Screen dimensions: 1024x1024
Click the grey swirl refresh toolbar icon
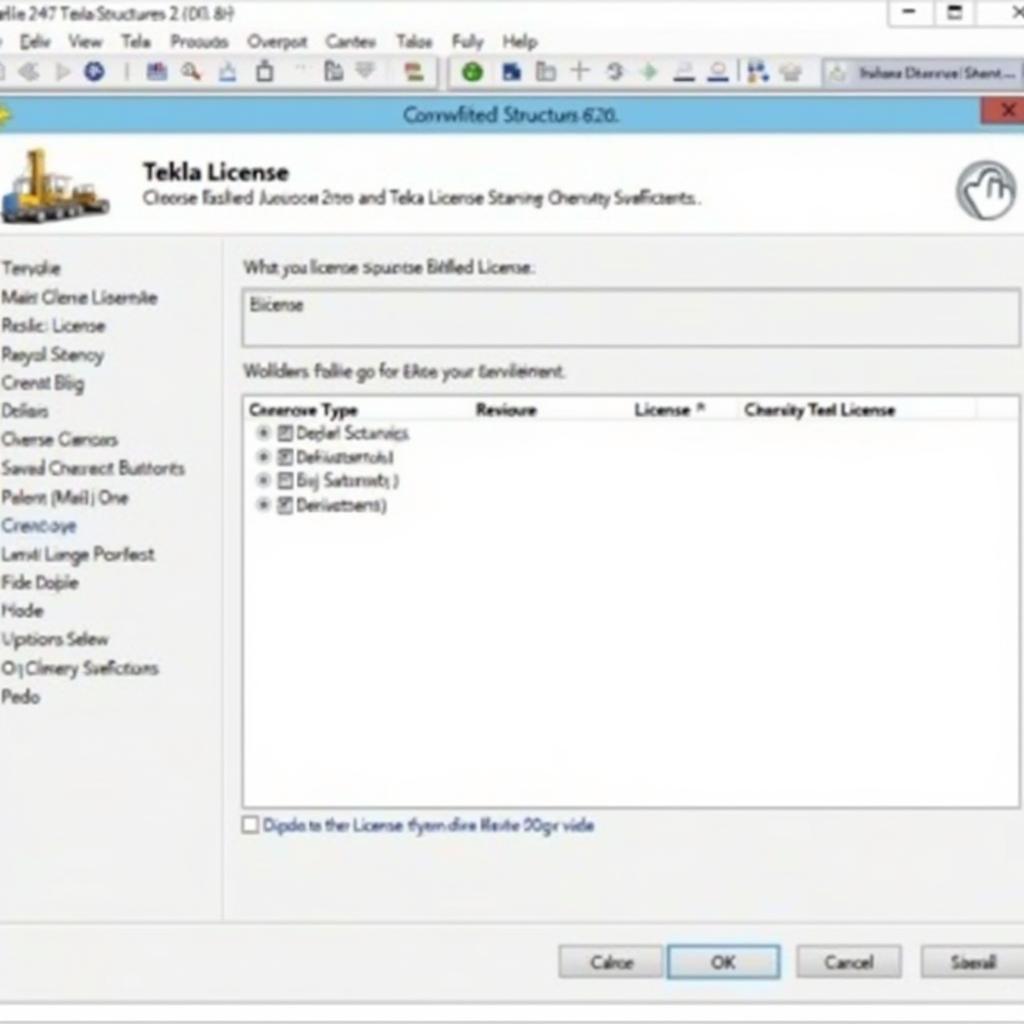tap(615, 71)
